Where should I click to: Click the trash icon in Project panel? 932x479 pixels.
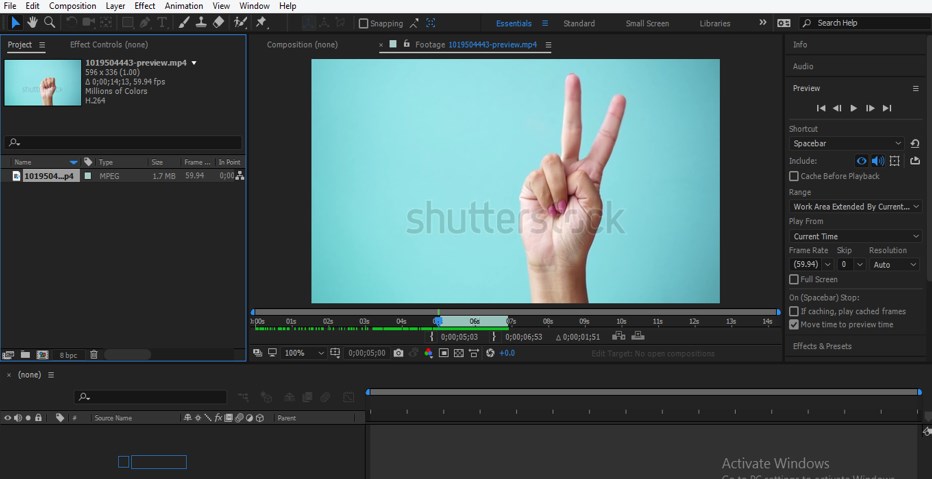click(94, 355)
